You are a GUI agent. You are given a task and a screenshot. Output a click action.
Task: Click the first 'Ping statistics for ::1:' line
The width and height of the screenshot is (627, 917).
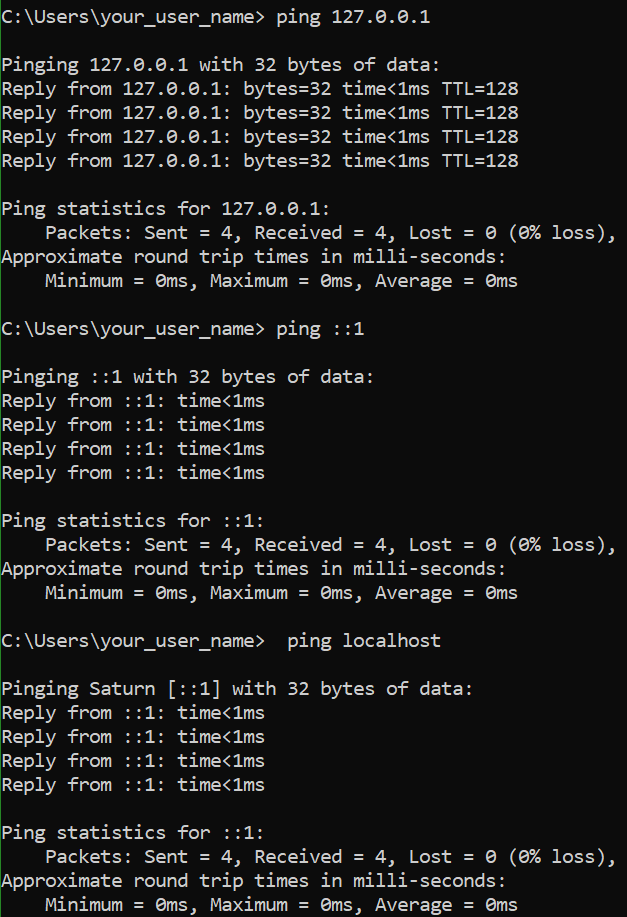pos(133,520)
